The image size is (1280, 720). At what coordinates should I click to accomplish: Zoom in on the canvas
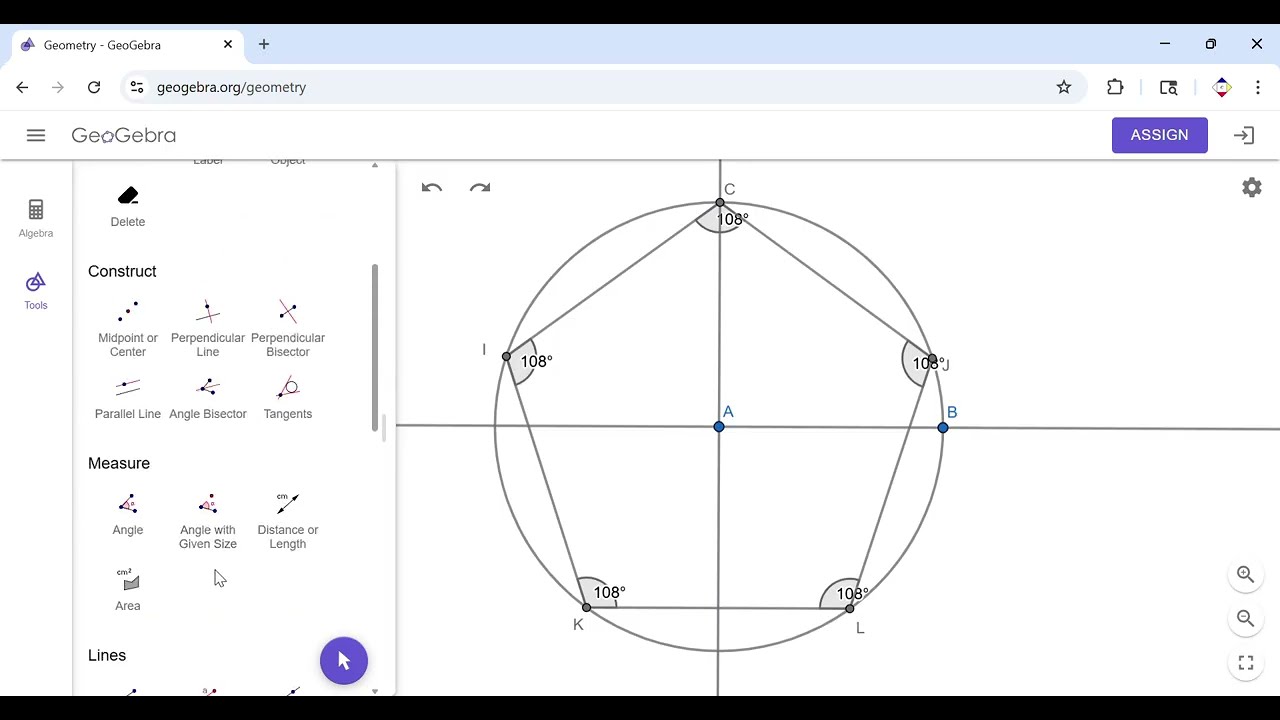click(1246, 574)
